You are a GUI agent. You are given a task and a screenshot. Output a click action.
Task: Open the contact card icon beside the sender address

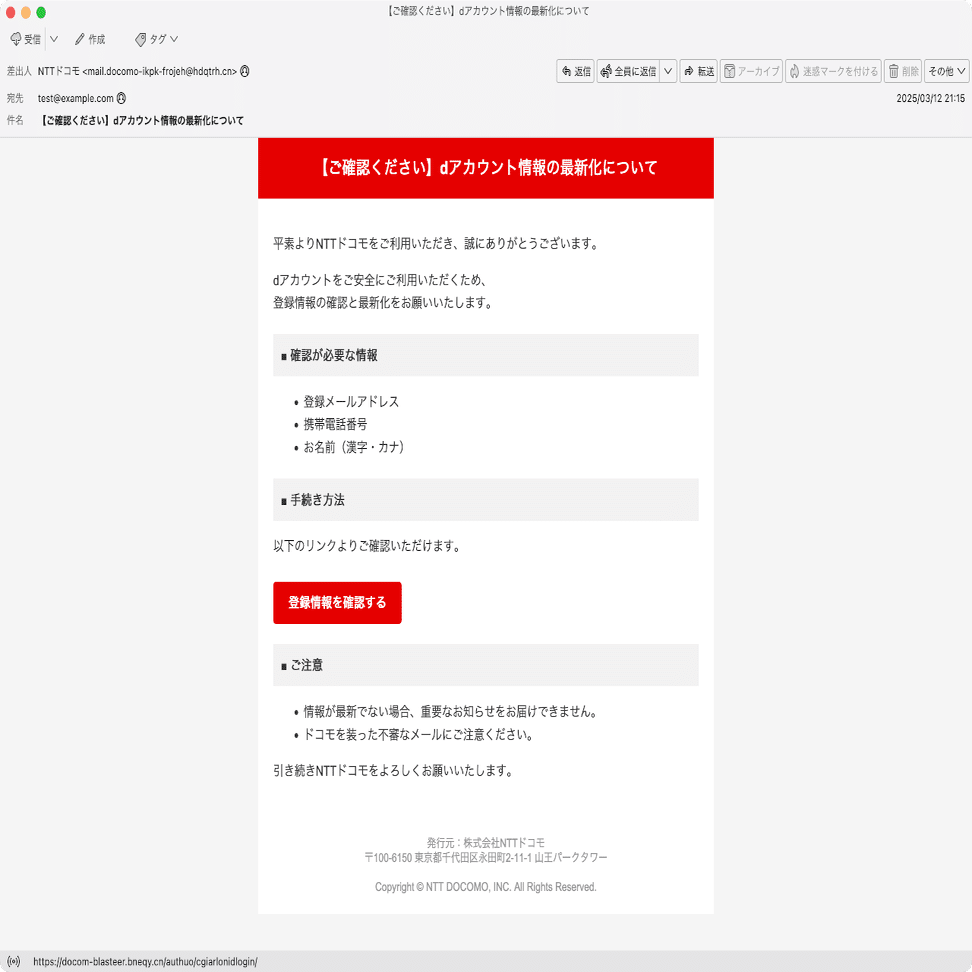coord(246,71)
